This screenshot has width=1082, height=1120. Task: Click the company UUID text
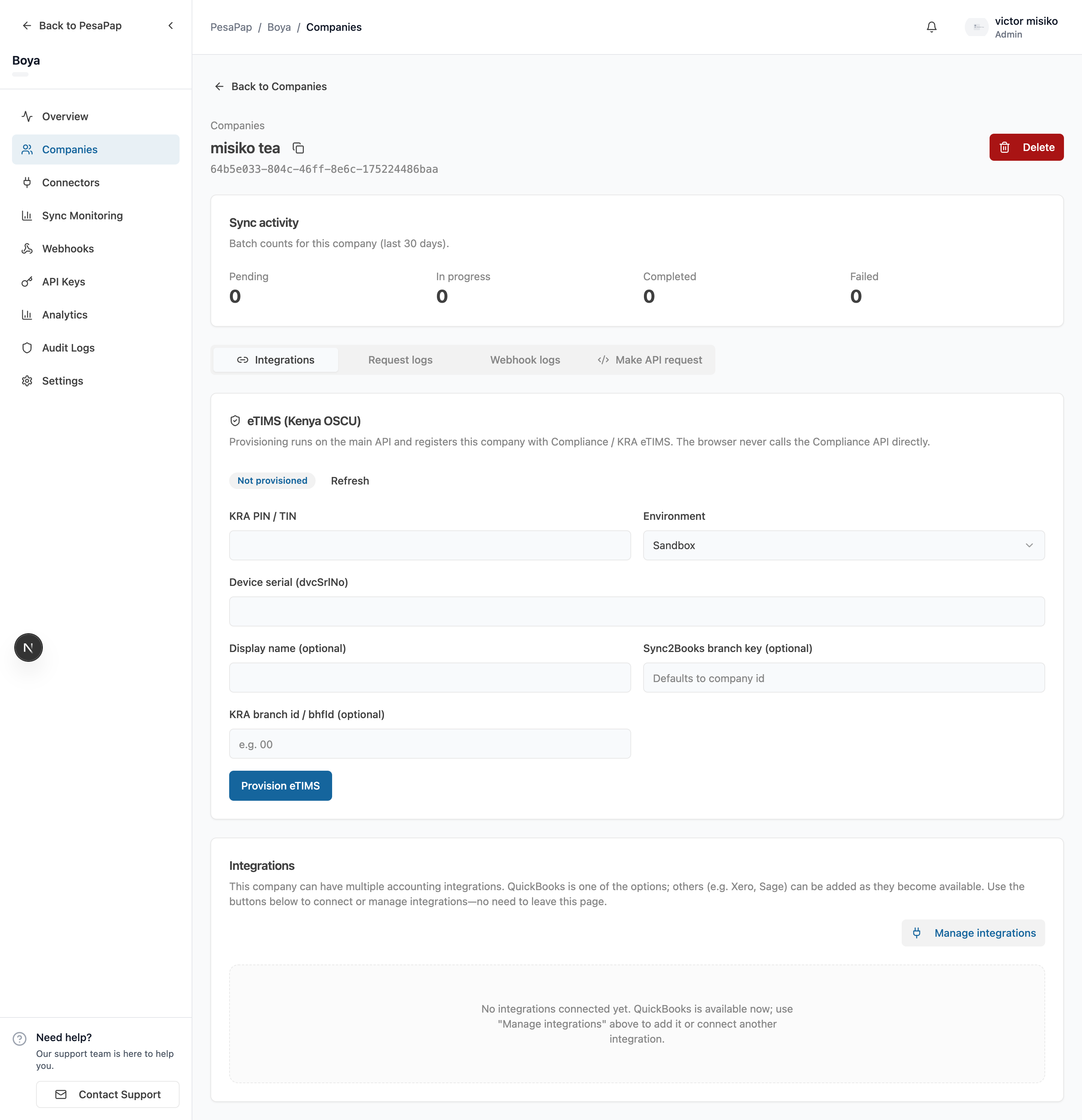[324, 169]
